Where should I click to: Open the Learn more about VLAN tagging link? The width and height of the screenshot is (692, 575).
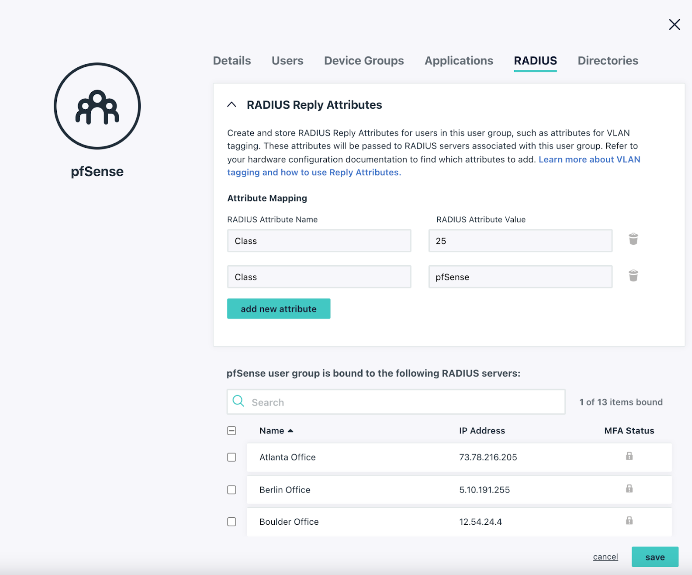click(x=589, y=159)
